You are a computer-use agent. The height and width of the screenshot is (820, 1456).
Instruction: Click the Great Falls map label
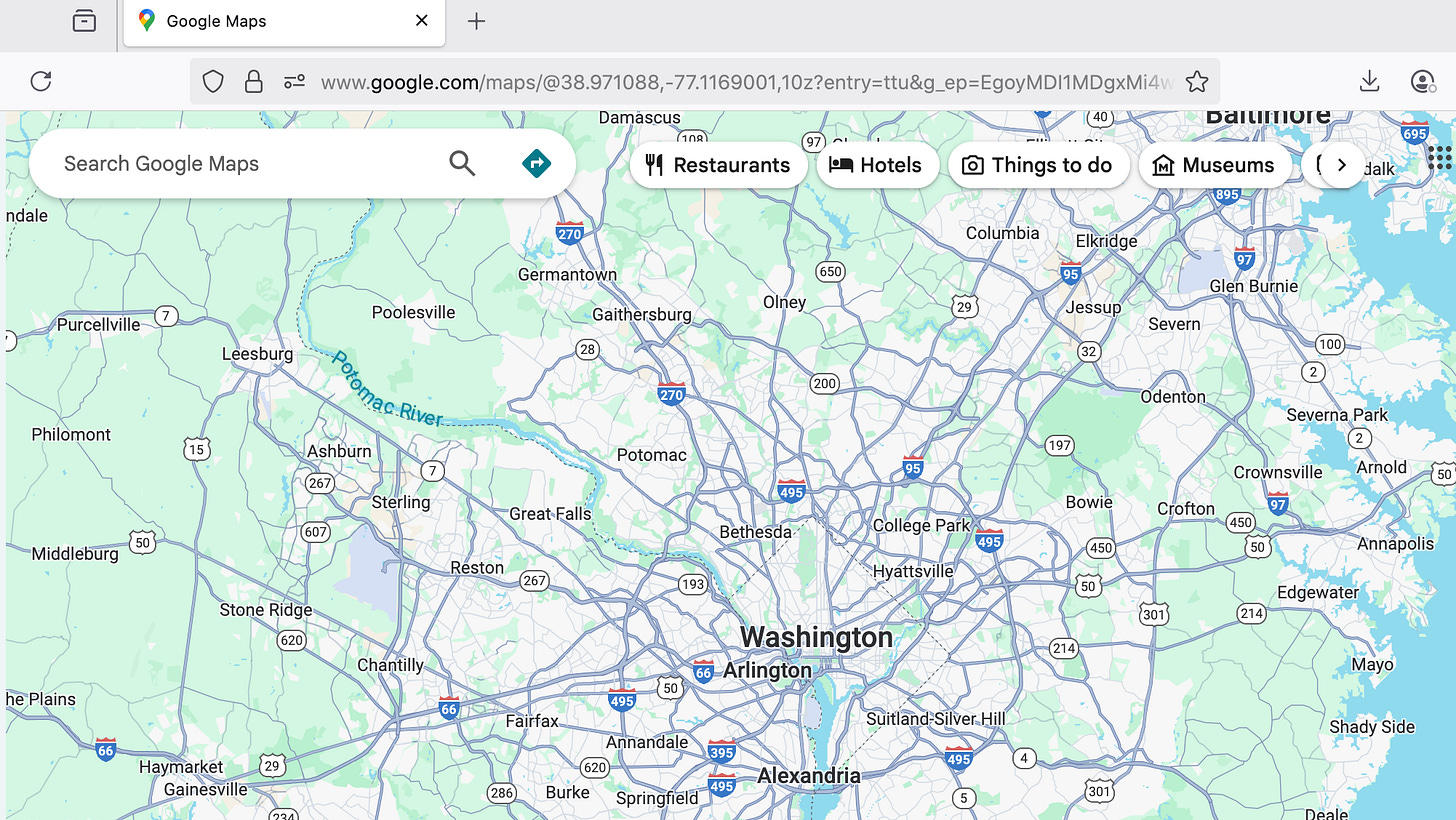(550, 513)
